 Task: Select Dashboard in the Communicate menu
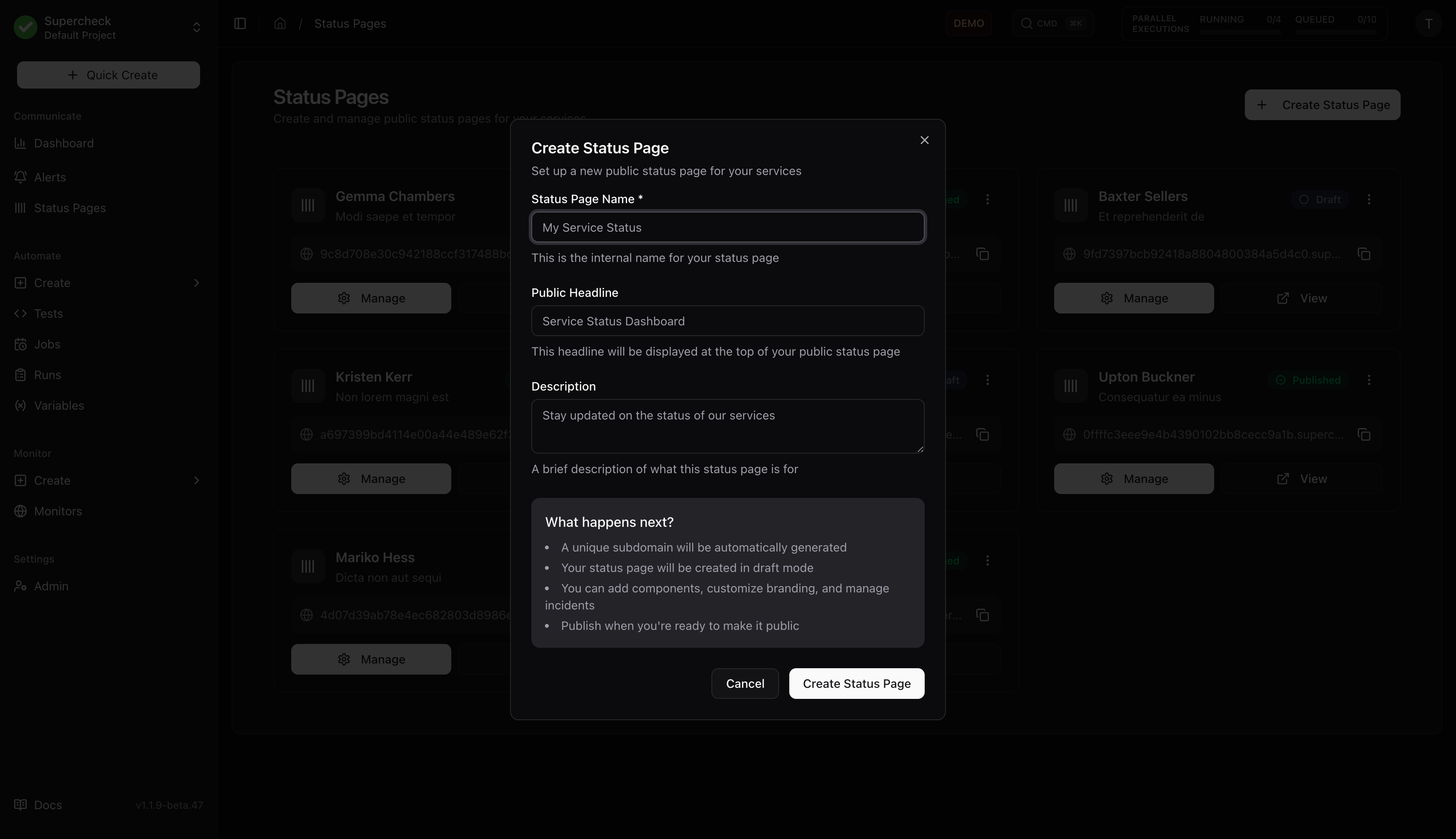pyautogui.click(x=63, y=143)
